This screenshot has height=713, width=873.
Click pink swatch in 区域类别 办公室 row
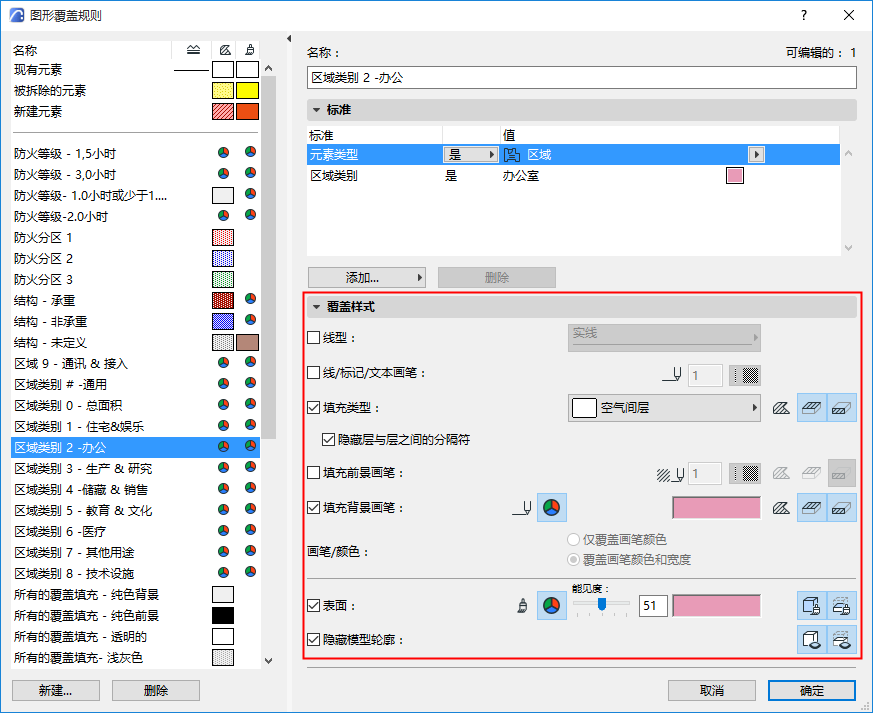coord(735,175)
